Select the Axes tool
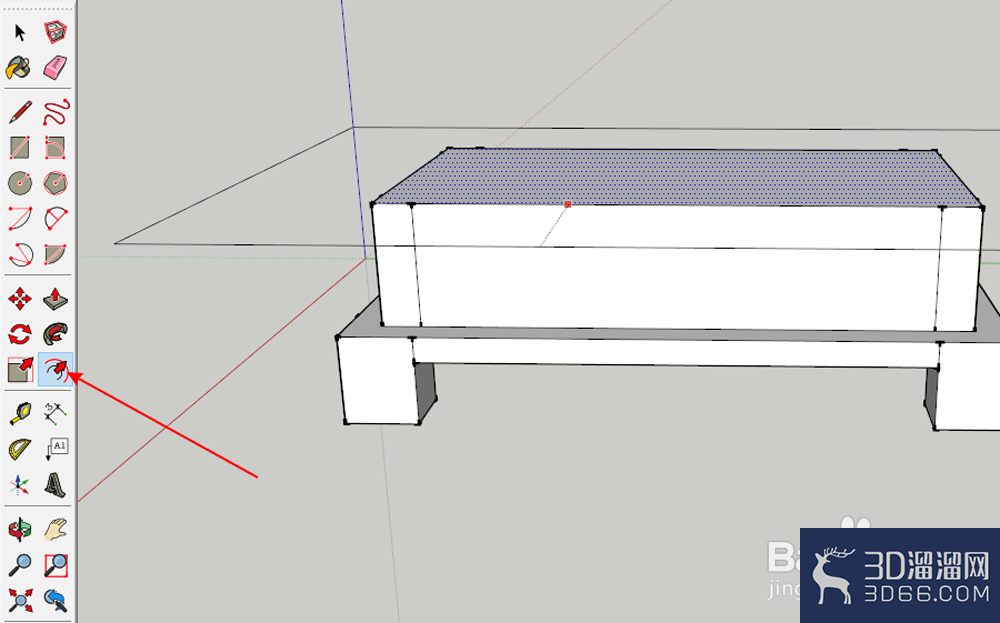Image resolution: width=1000 pixels, height=623 pixels. tap(20, 485)
